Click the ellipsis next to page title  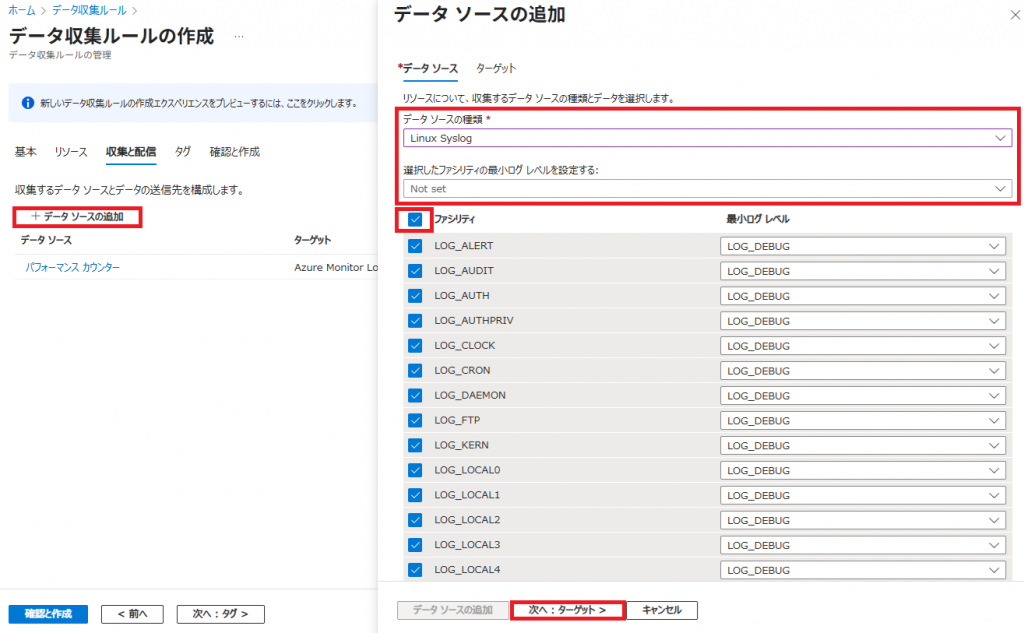tap(238, 37)
